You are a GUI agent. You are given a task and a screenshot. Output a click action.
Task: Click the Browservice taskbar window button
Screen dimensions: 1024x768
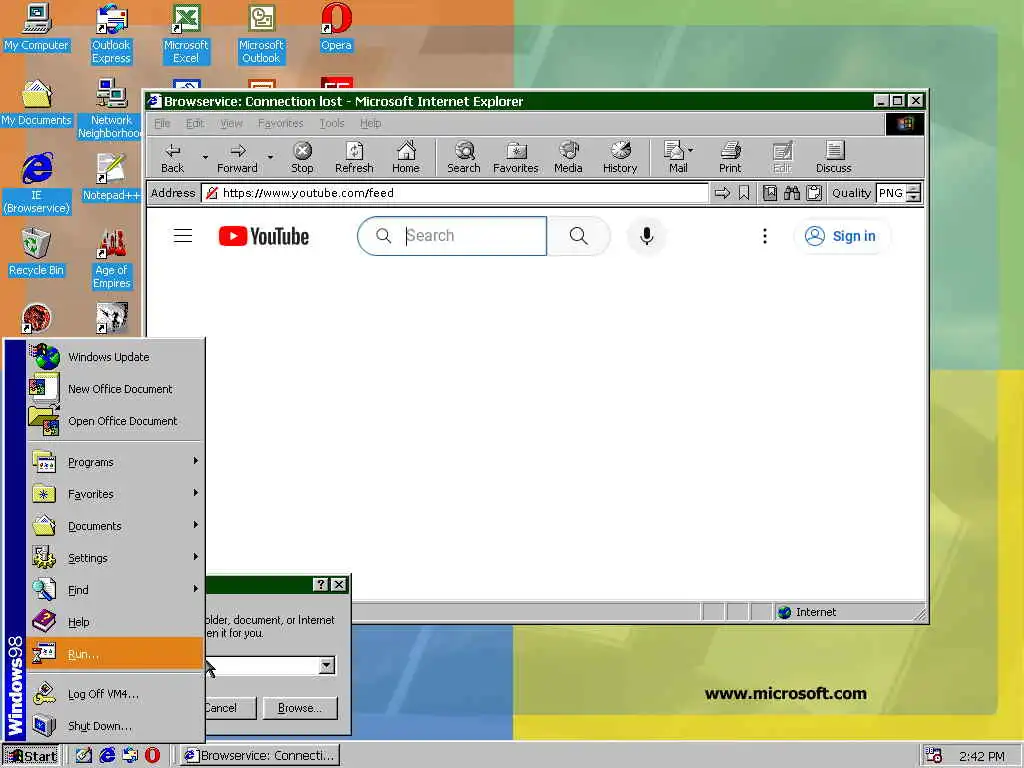pos(260,756)
